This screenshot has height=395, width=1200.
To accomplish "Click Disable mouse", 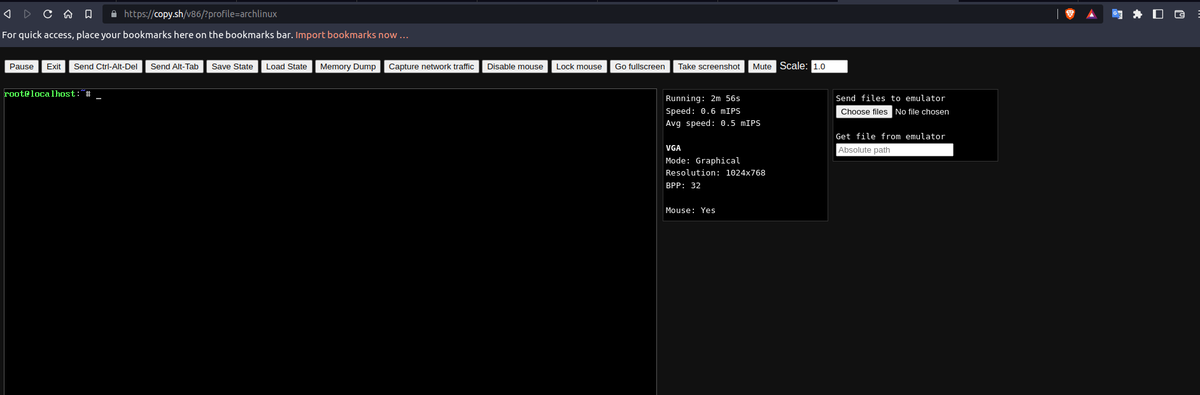I will point(515,67).
